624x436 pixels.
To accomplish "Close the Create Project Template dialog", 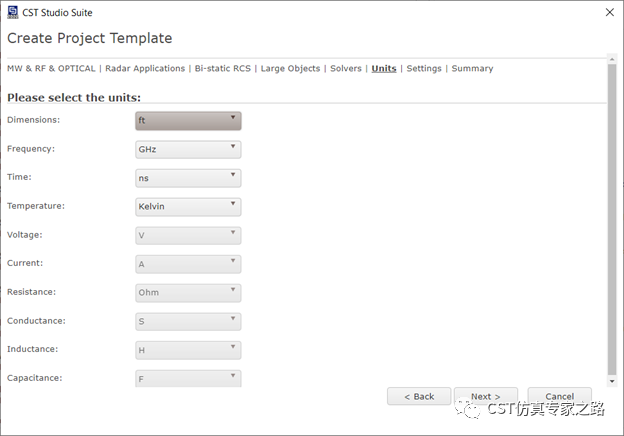I will pos(610,12).
